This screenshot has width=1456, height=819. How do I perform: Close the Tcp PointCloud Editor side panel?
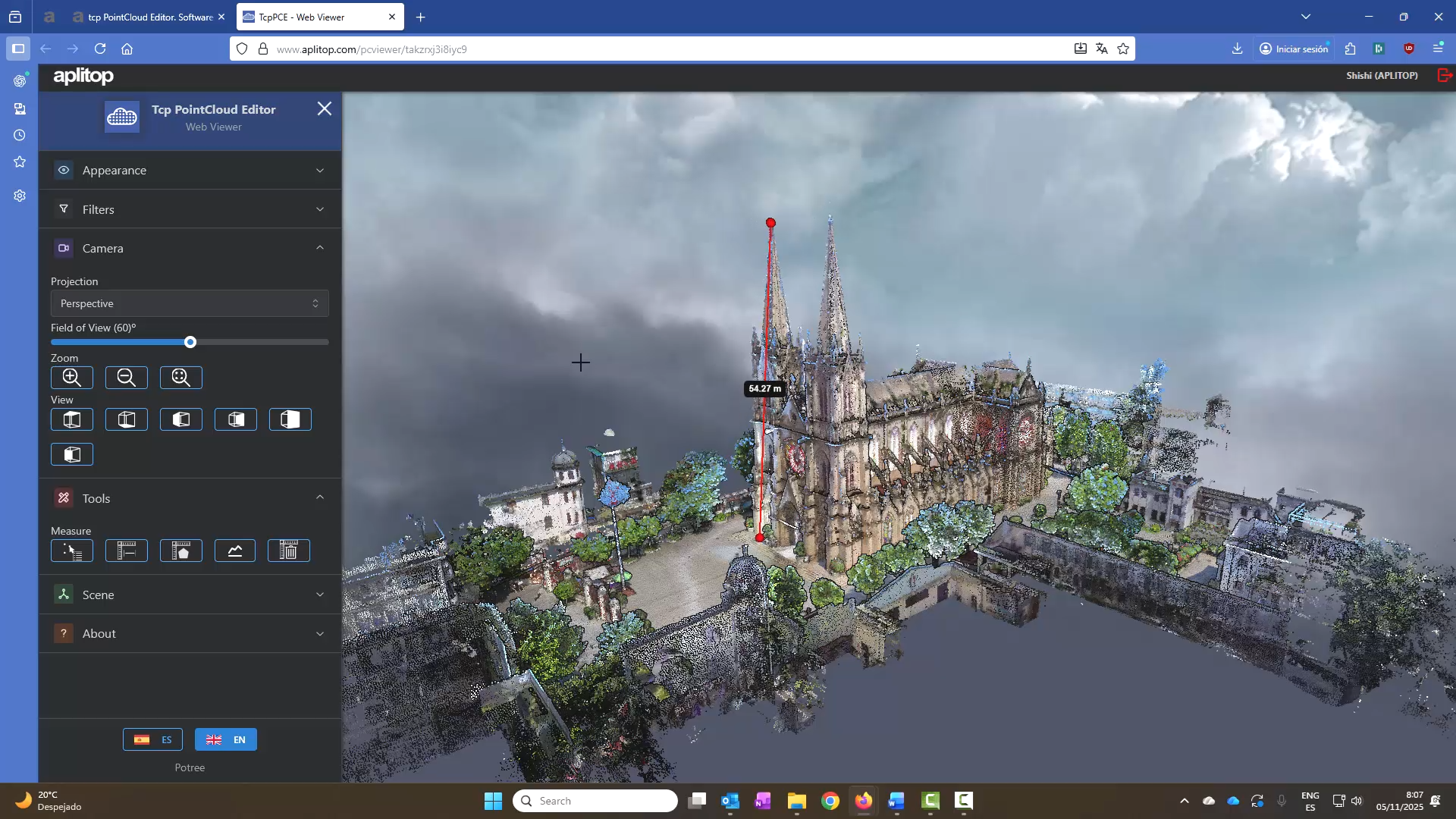325,108
